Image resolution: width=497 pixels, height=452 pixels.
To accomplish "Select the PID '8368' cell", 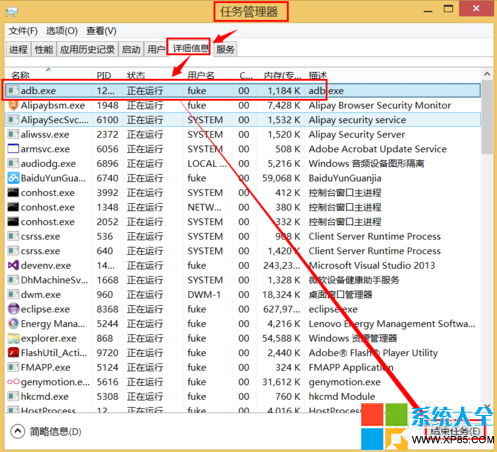I will [107, 309].
